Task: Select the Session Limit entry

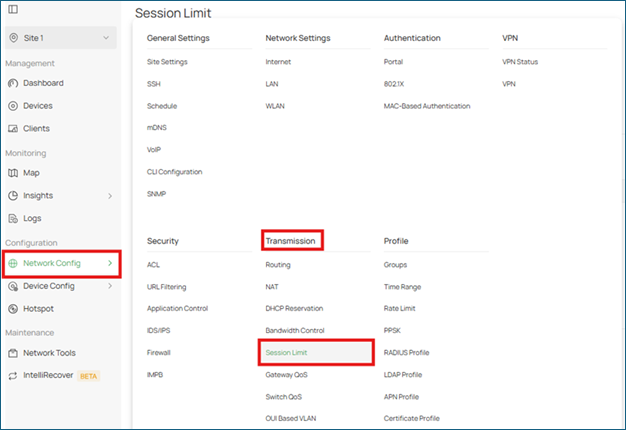Action: pyautogui.click(x=316, y=353)
